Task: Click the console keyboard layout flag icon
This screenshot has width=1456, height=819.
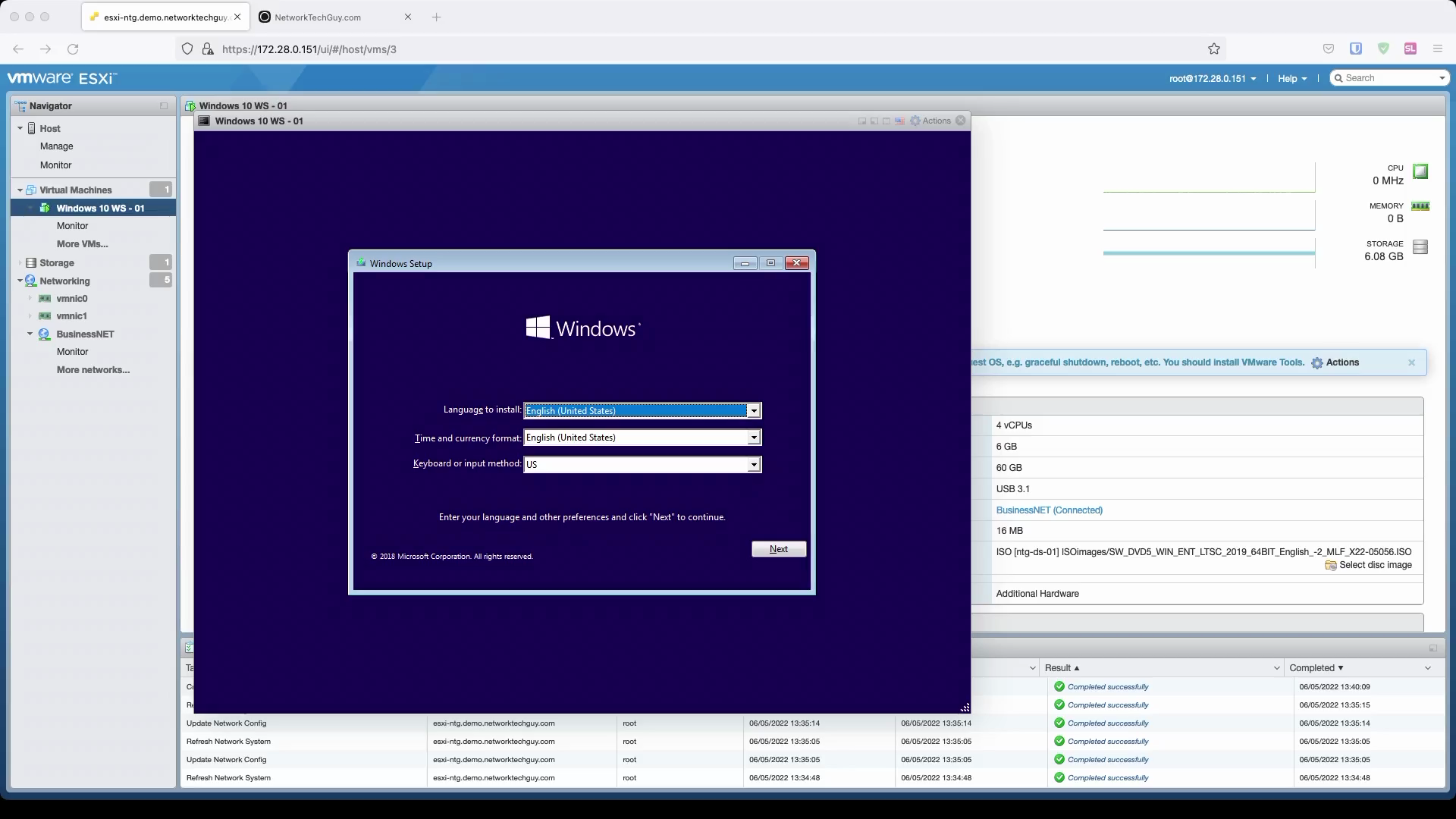Action: tap(899, 121)
